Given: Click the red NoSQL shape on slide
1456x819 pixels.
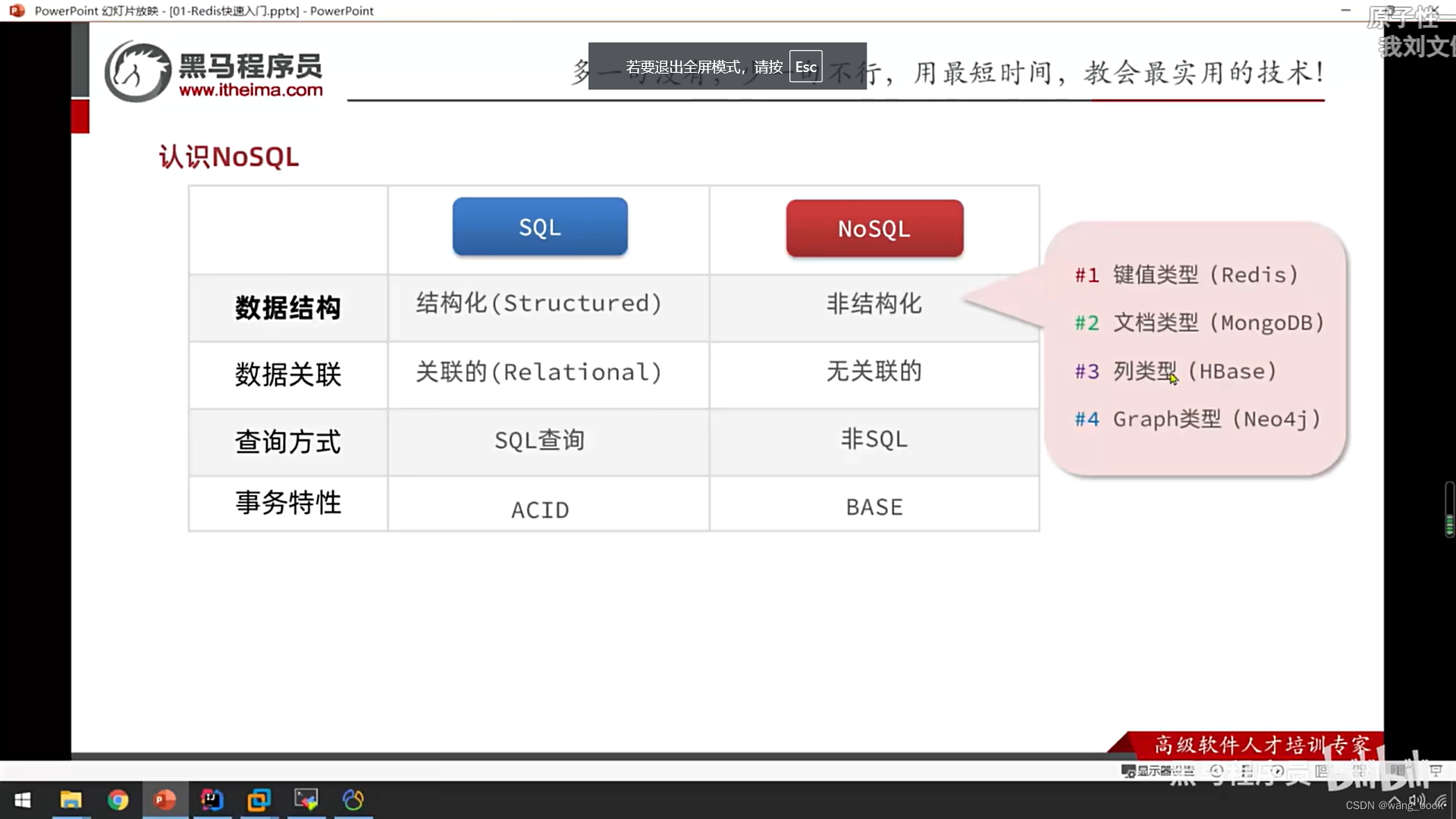Looking at the screenshot, I should tap(874, 228).
